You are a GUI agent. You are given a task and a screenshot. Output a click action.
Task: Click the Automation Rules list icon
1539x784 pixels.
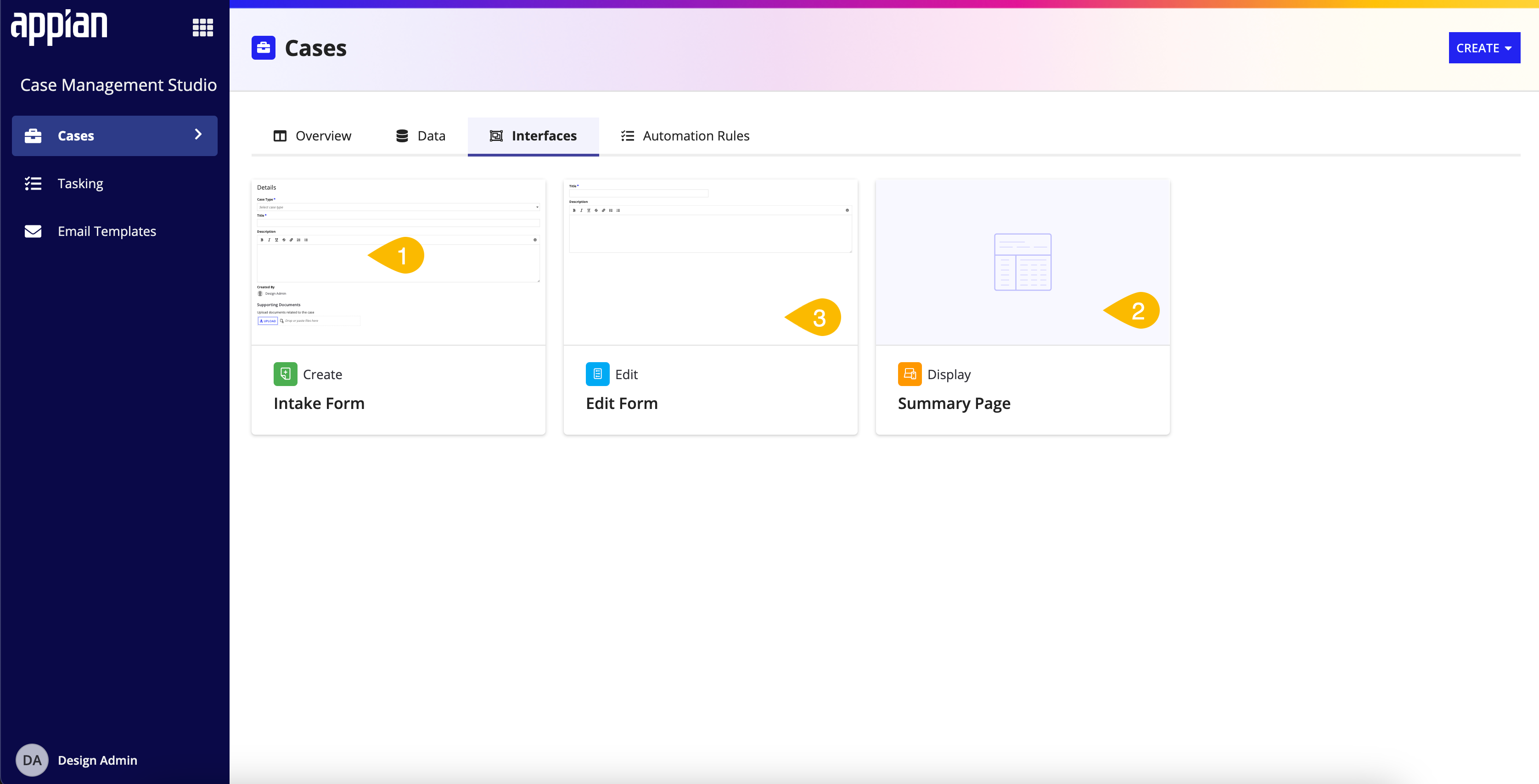coord(627,136)
